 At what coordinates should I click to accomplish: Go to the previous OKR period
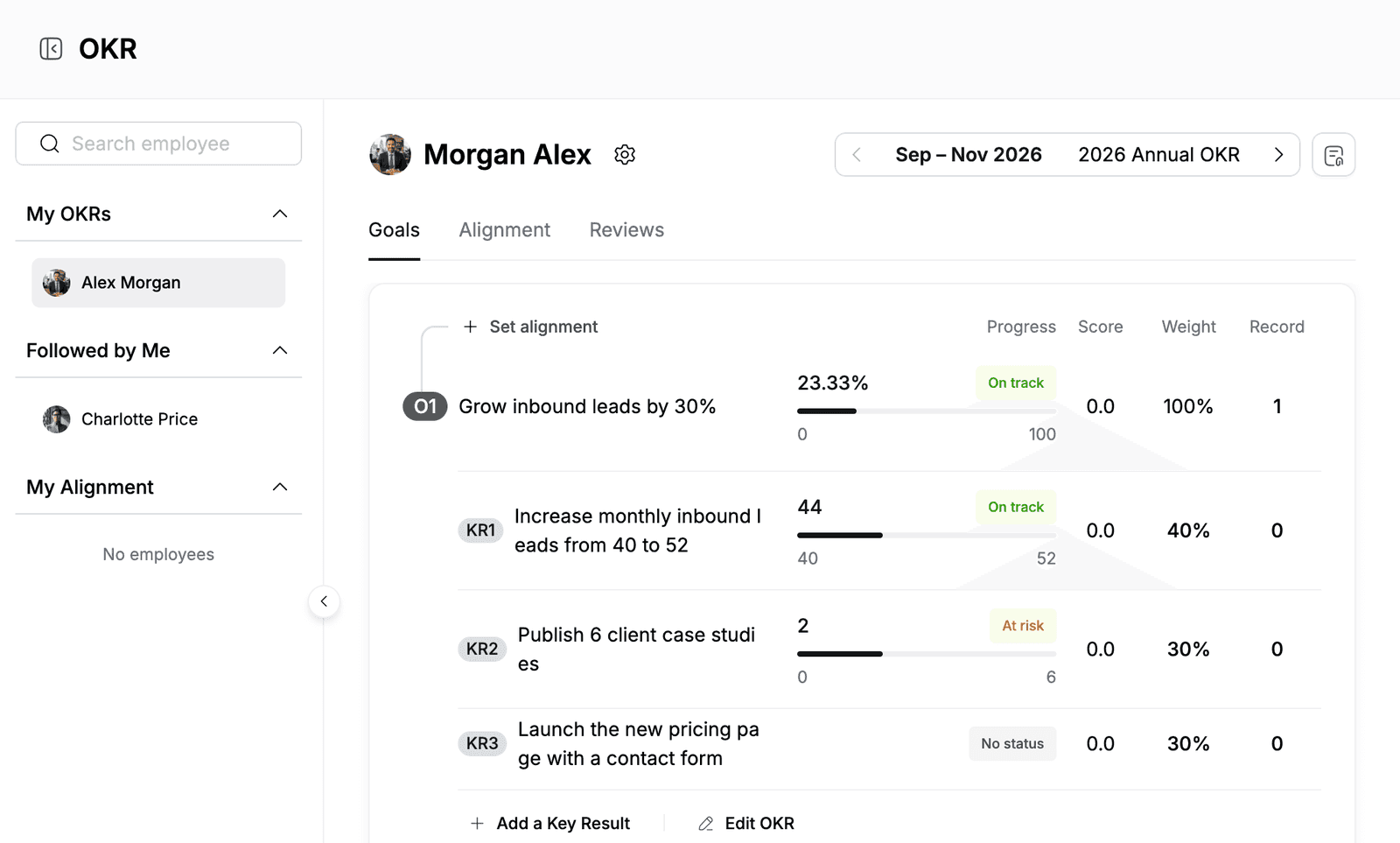click(857, 155)
